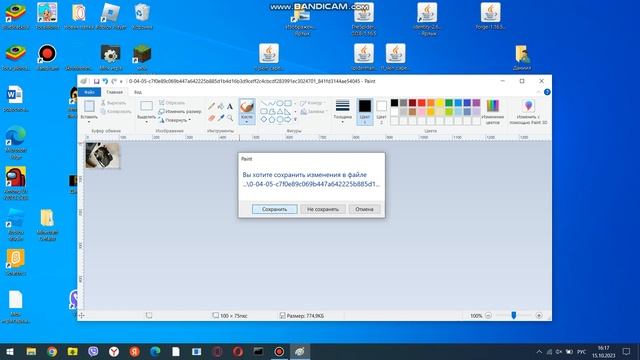Pick the red color swatch
The image size is (640, 360).
pos(421,102)
